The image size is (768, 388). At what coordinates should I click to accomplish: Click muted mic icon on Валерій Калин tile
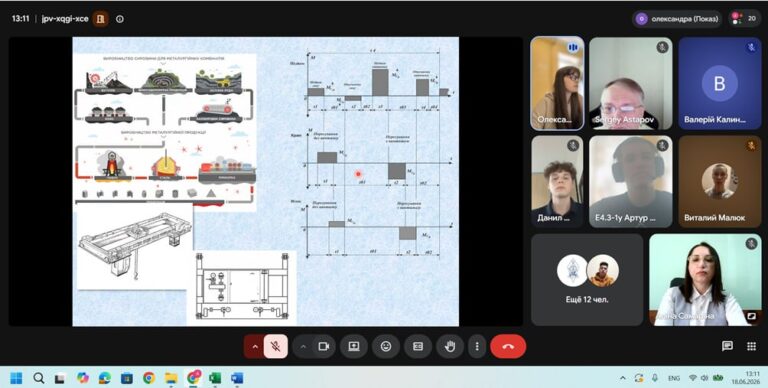click(751, 47)
